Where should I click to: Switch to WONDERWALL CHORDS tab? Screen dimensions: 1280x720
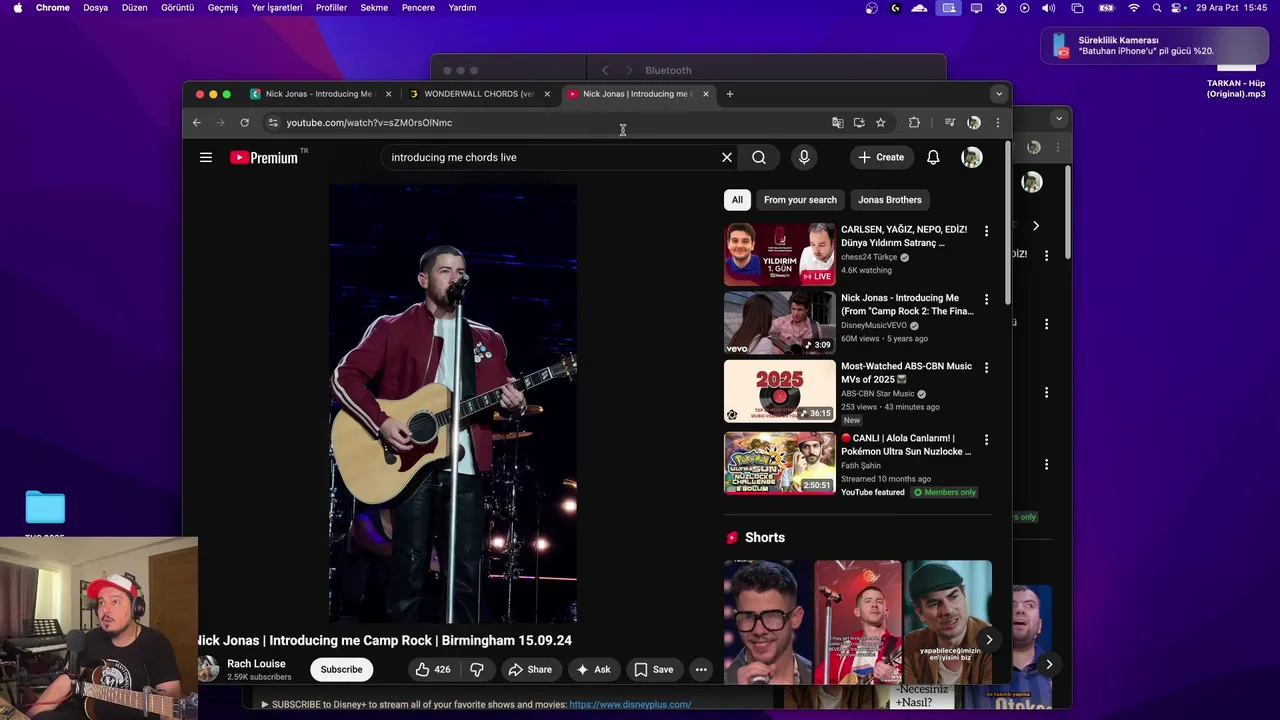478,94
